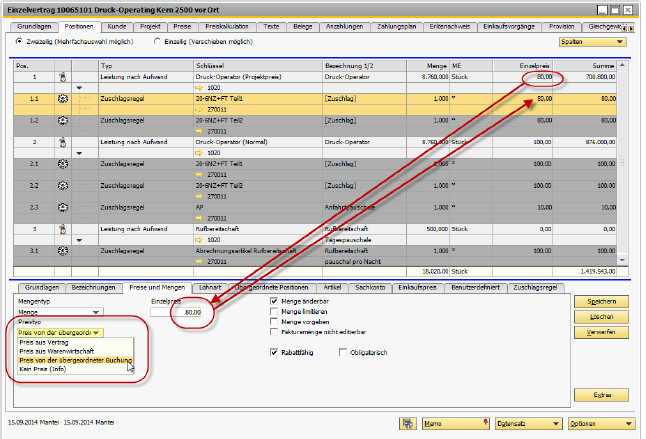Click the gear icon in row 2.3
This screenshot has height=439, width=646.
[x=62, y=207]
